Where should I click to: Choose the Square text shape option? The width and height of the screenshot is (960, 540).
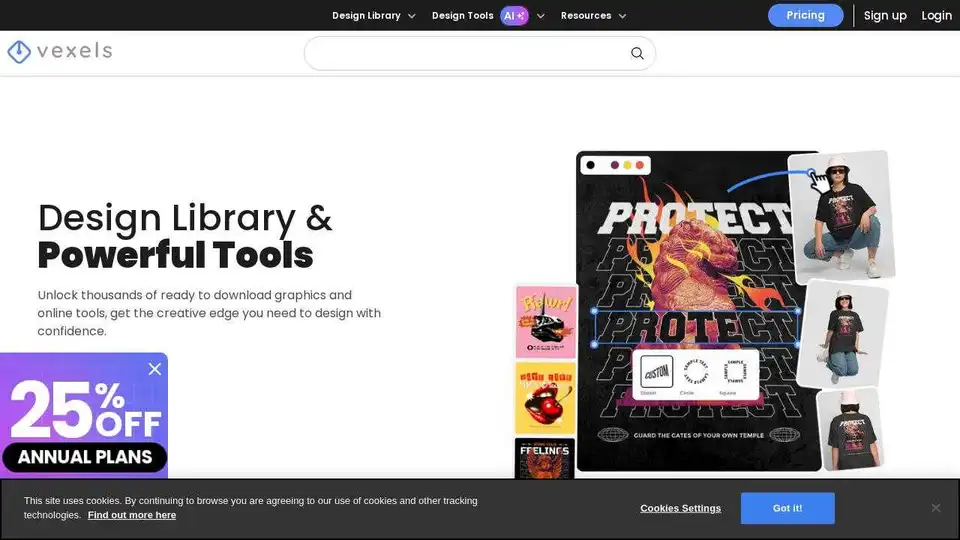pyautogui.click(x=735, y=372)
